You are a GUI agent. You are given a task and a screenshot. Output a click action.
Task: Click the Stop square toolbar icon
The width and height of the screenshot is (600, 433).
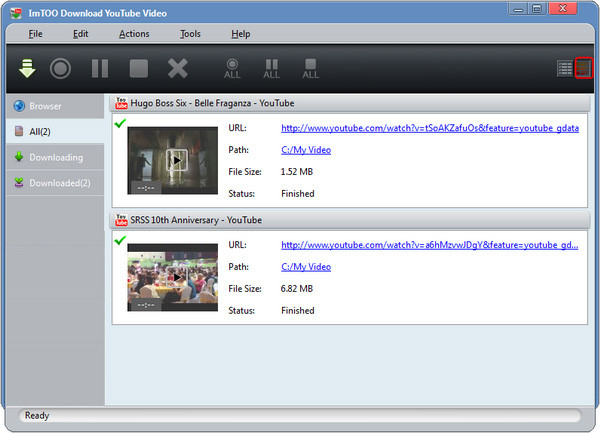pyautogui.click(x=139, y=68)
